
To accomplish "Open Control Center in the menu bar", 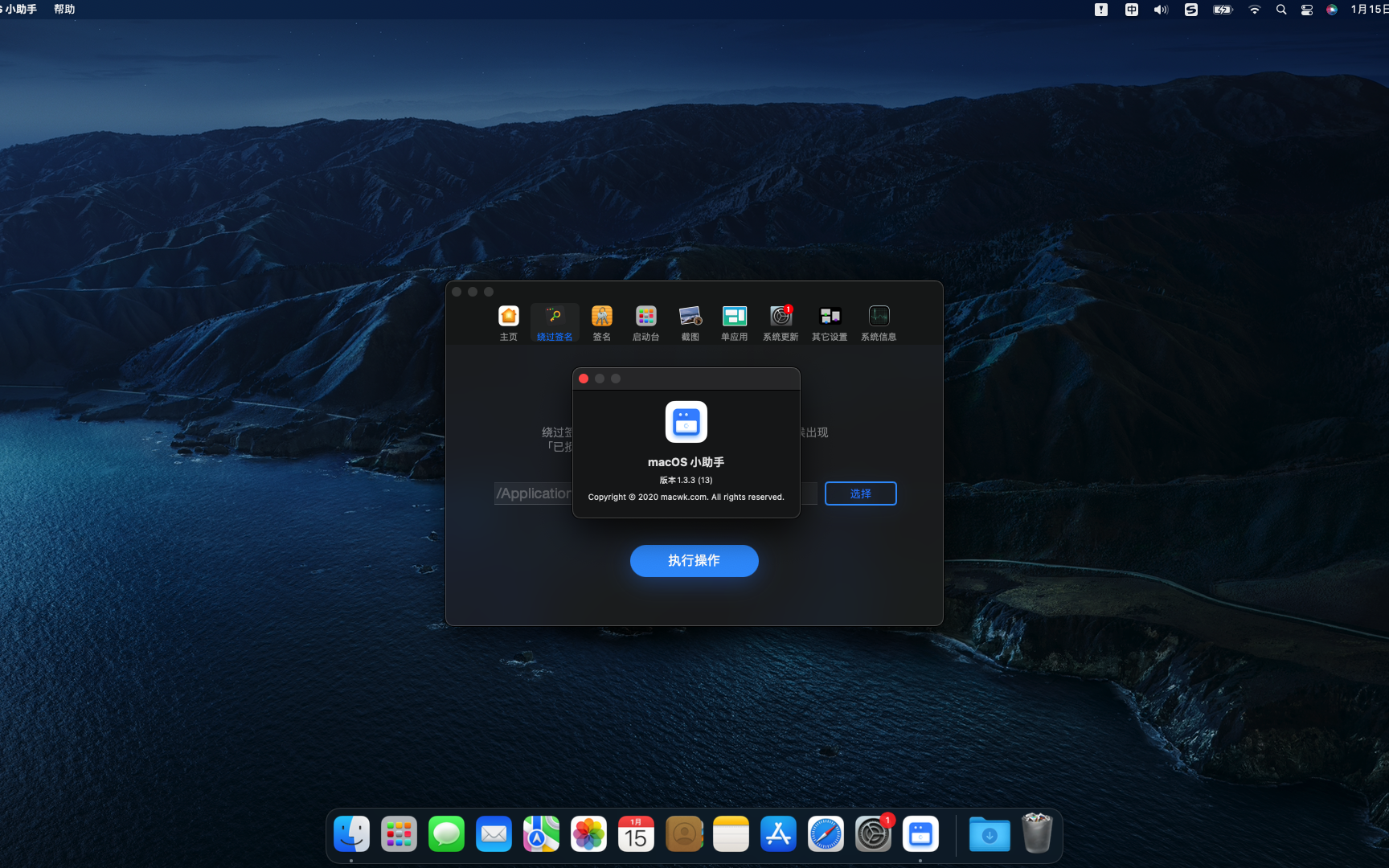I will [1307, 10].
